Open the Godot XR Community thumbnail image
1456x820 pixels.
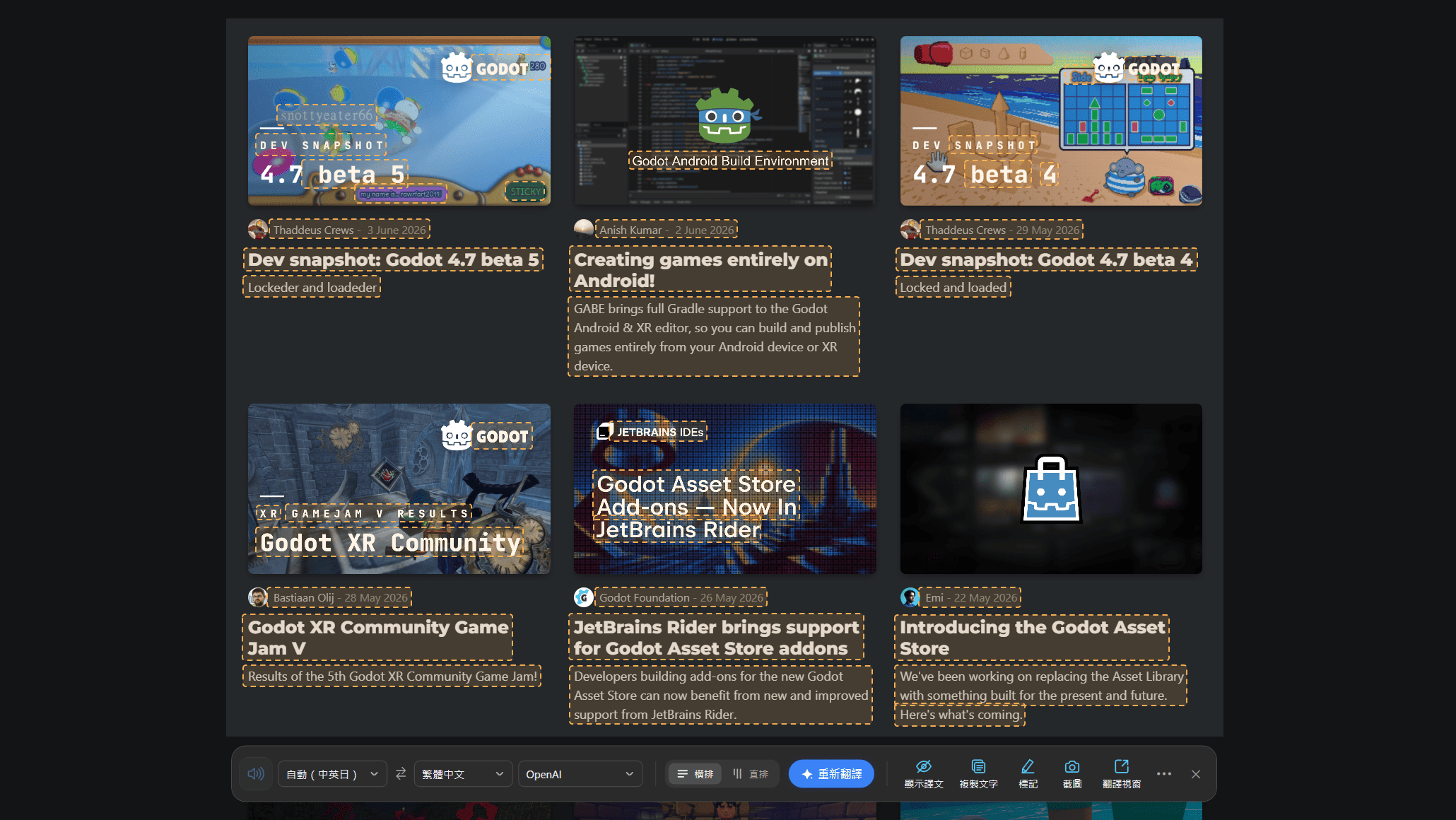coord(399,488)
